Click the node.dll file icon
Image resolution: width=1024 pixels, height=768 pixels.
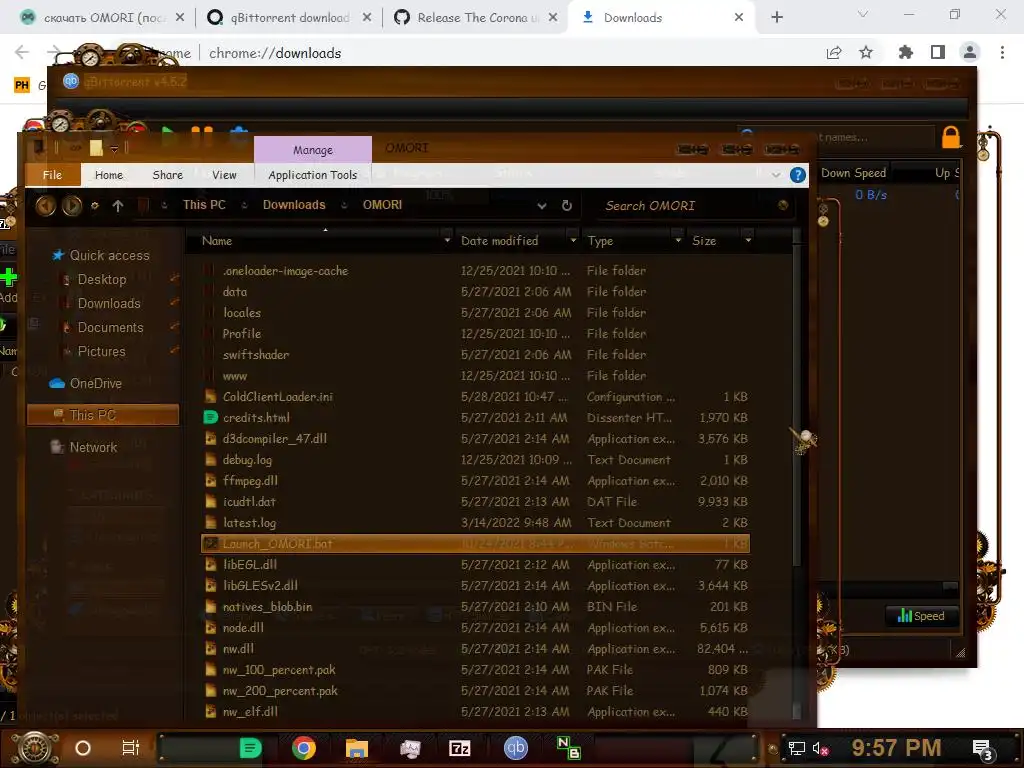(210, 628)
